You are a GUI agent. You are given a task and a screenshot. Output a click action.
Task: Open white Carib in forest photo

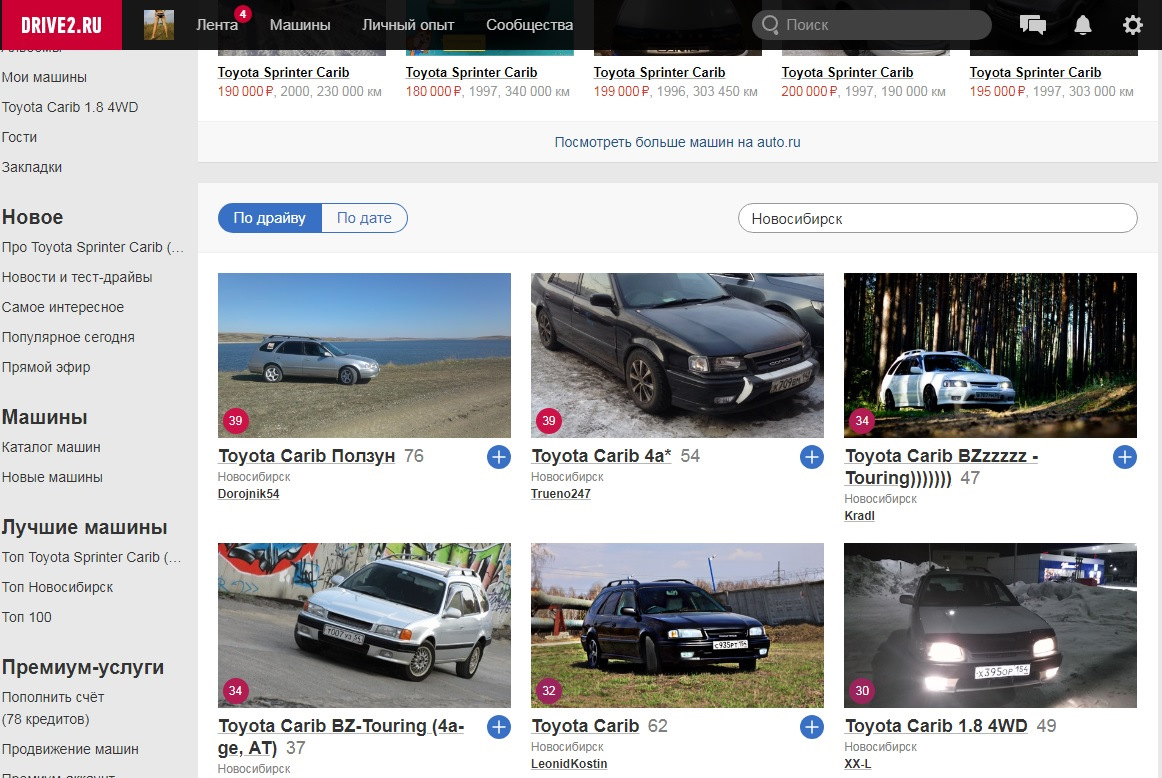[990, 355]
